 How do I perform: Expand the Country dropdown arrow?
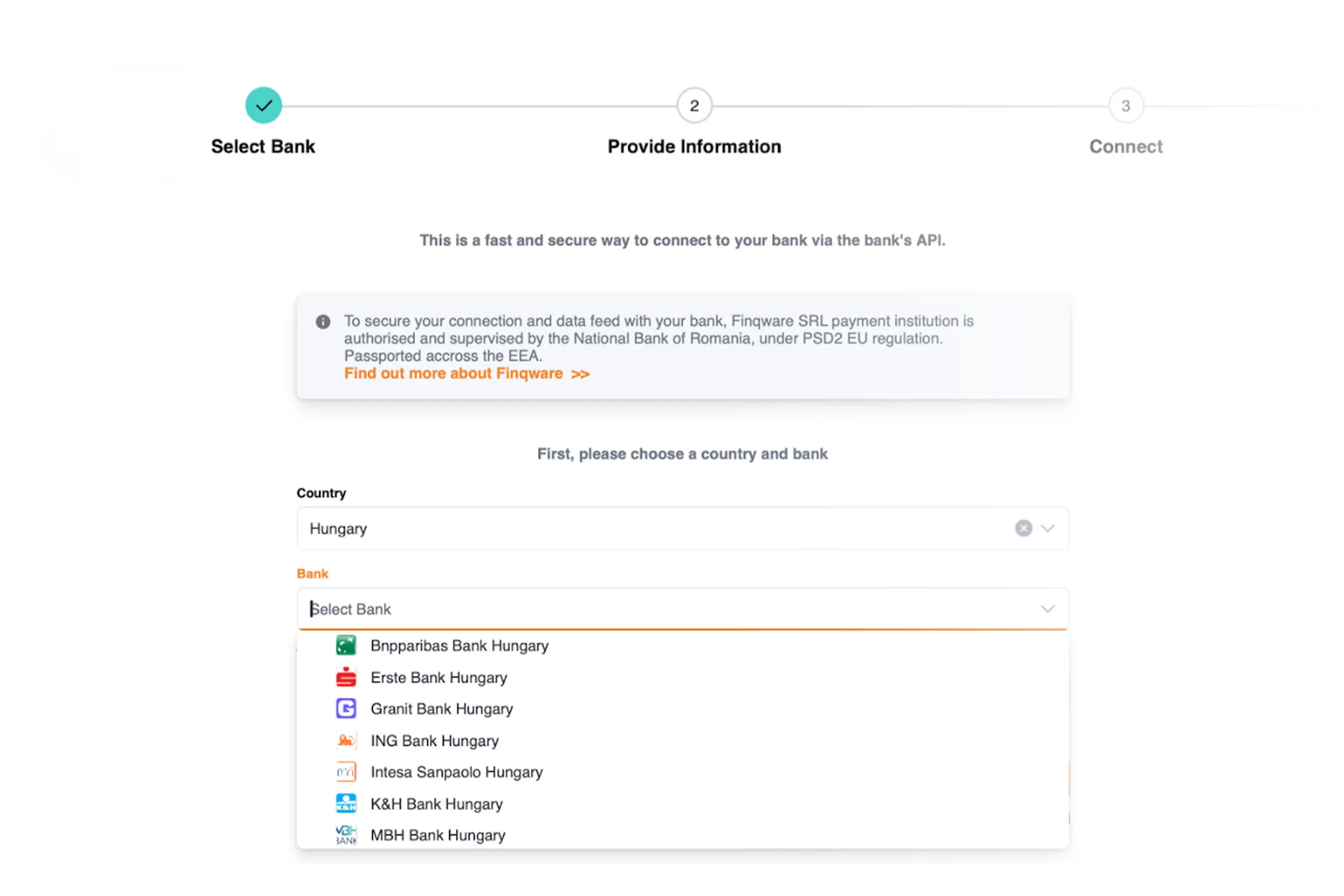1047,528
